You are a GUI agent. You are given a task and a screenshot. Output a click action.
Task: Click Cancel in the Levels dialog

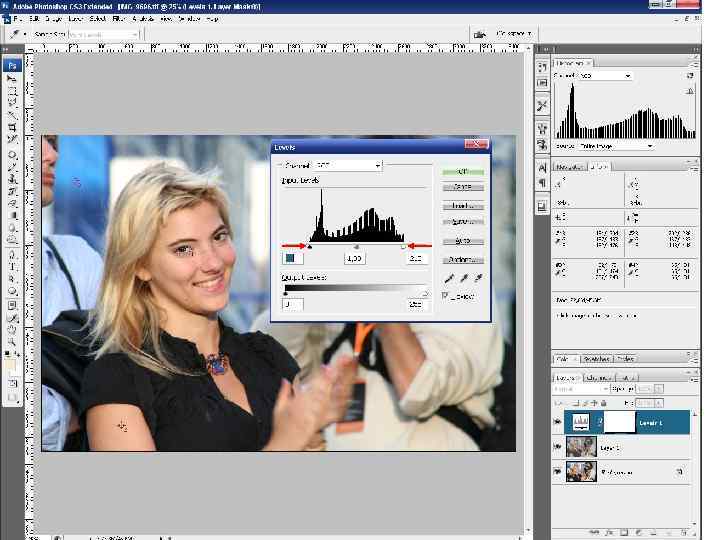point(463,187)
